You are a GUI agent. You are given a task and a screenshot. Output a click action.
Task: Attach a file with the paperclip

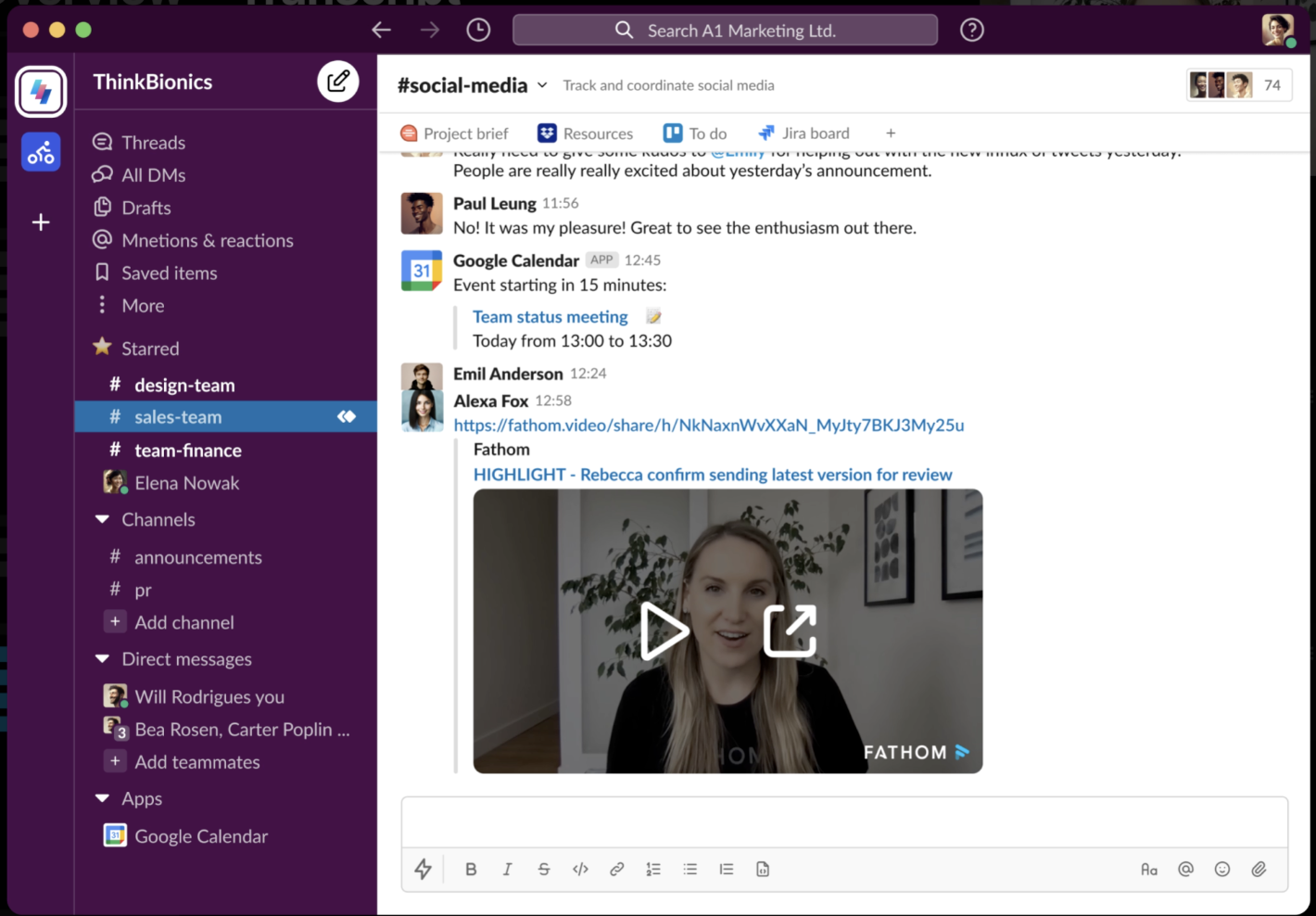pos(1259,869)
